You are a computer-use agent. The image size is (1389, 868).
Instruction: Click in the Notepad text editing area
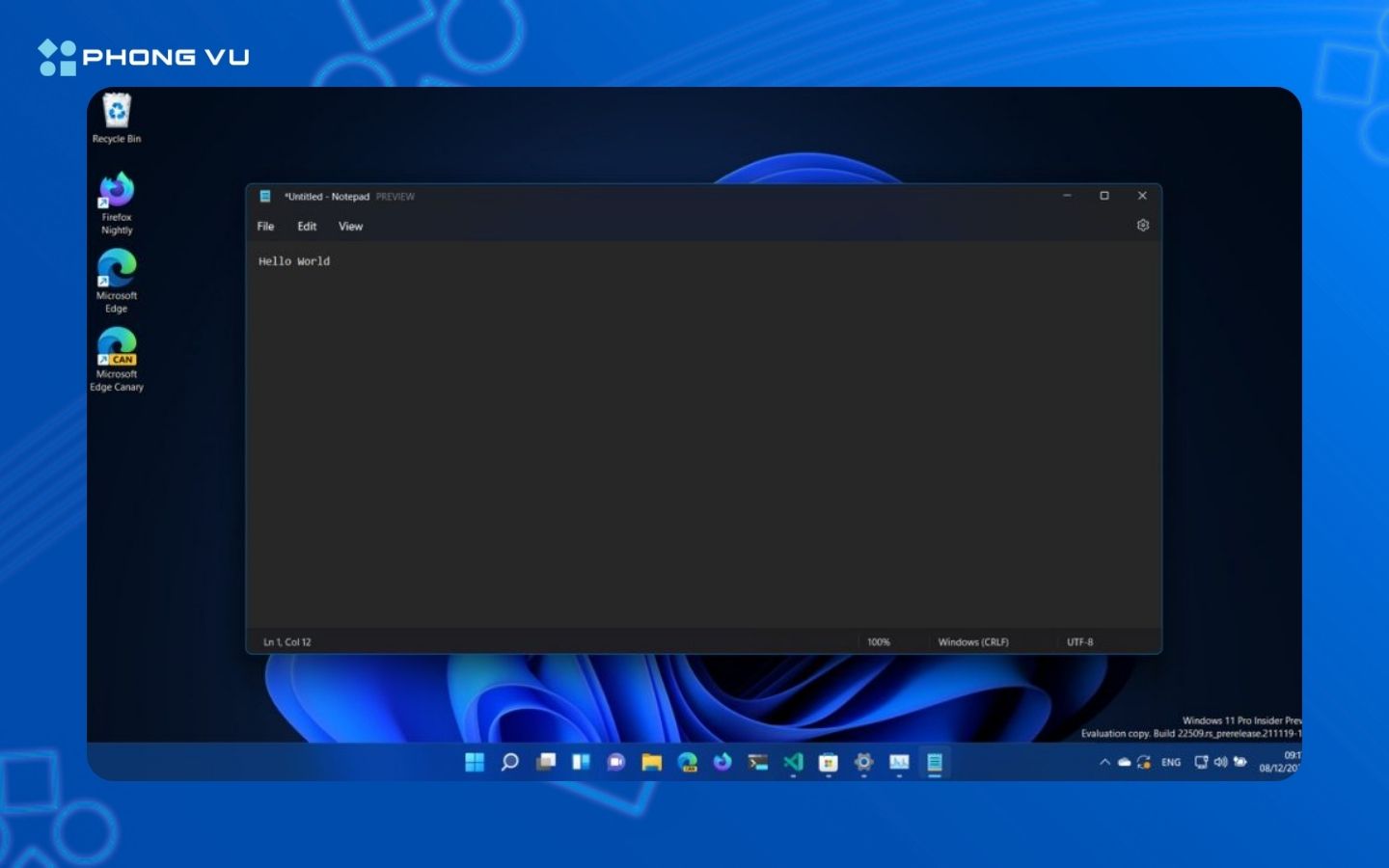[702, 434]
